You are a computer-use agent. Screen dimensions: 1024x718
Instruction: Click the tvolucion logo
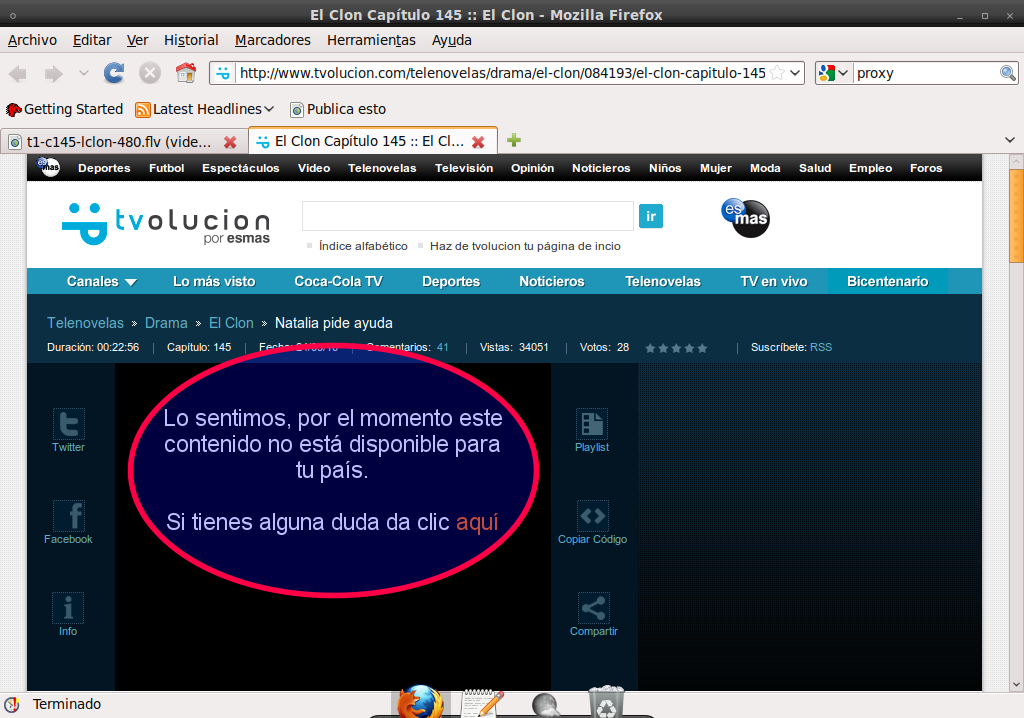(166, 223)
